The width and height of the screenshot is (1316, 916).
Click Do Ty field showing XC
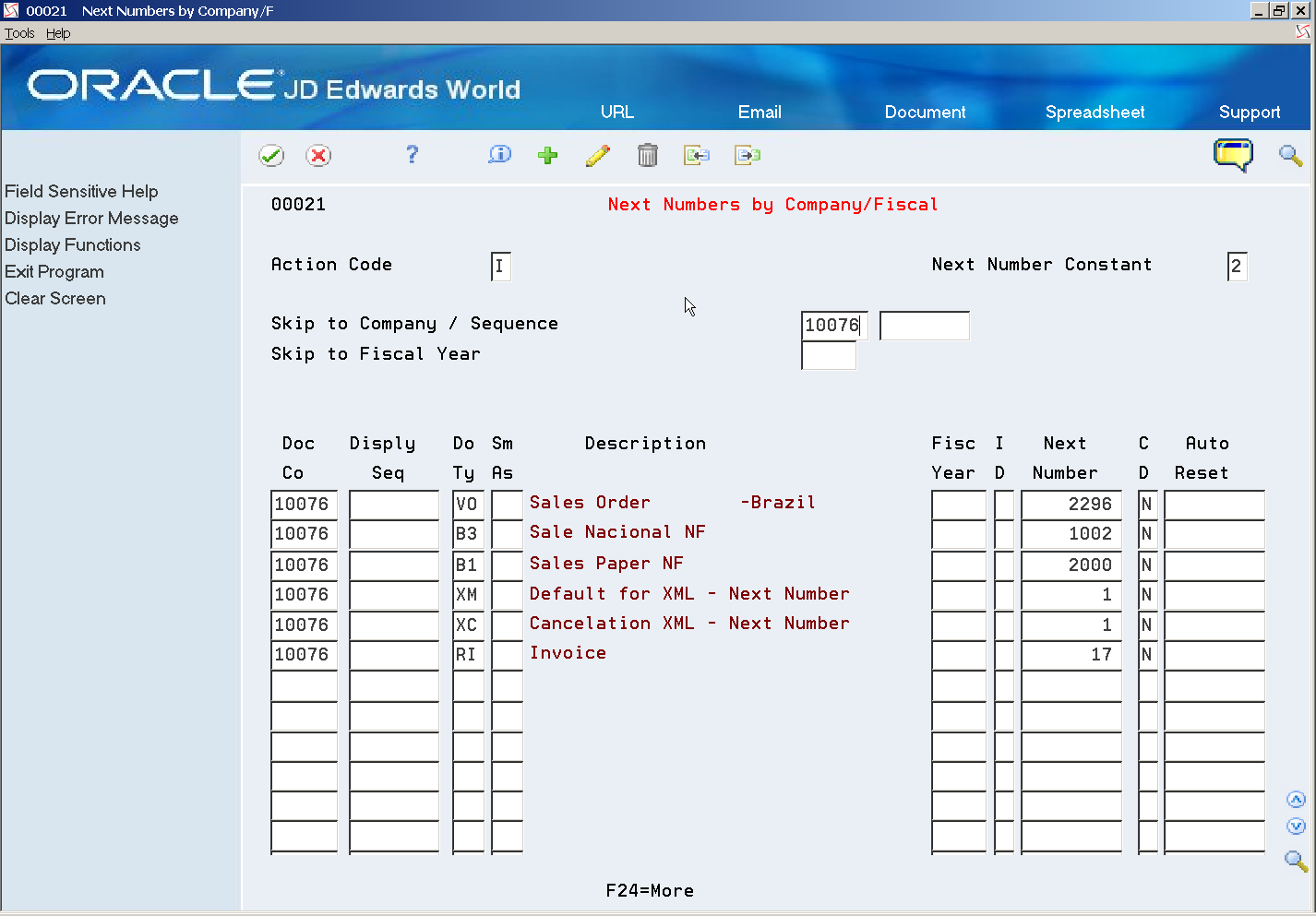click(469, 625)
